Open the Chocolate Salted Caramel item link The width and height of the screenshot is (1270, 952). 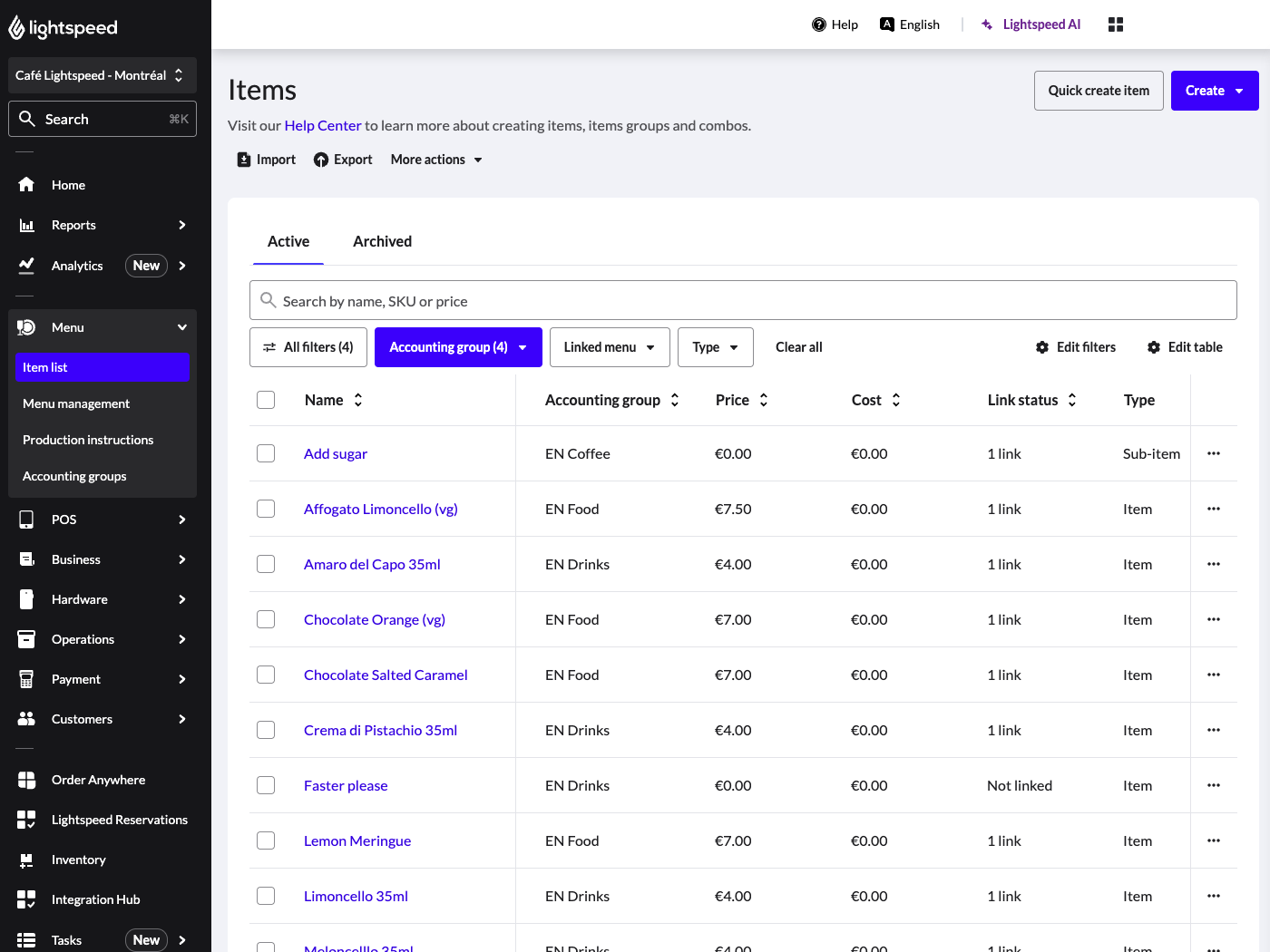click(386, 675)
